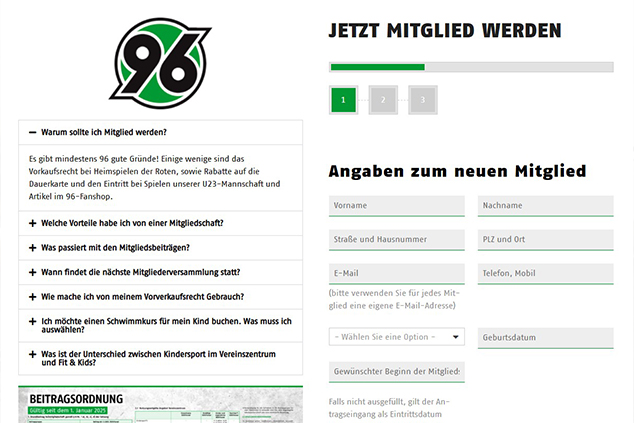
Task: Open the 'Wählen Sie eine Option' dropdown
Action: [397, 337]
